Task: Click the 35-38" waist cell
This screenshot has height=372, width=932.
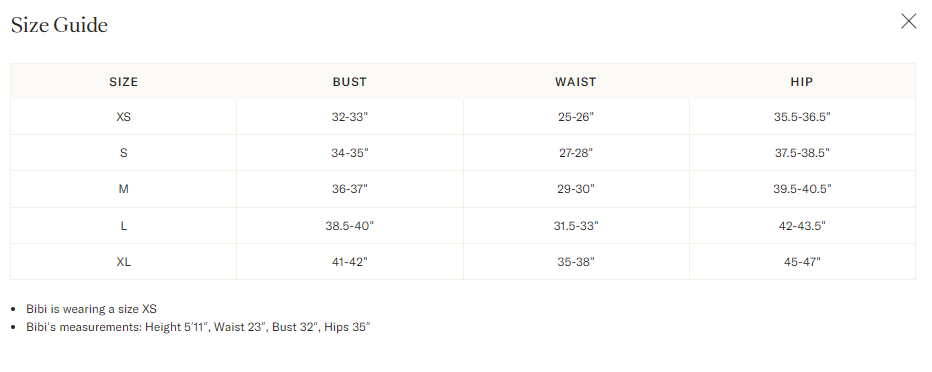Action: click(x=575, y=262)
